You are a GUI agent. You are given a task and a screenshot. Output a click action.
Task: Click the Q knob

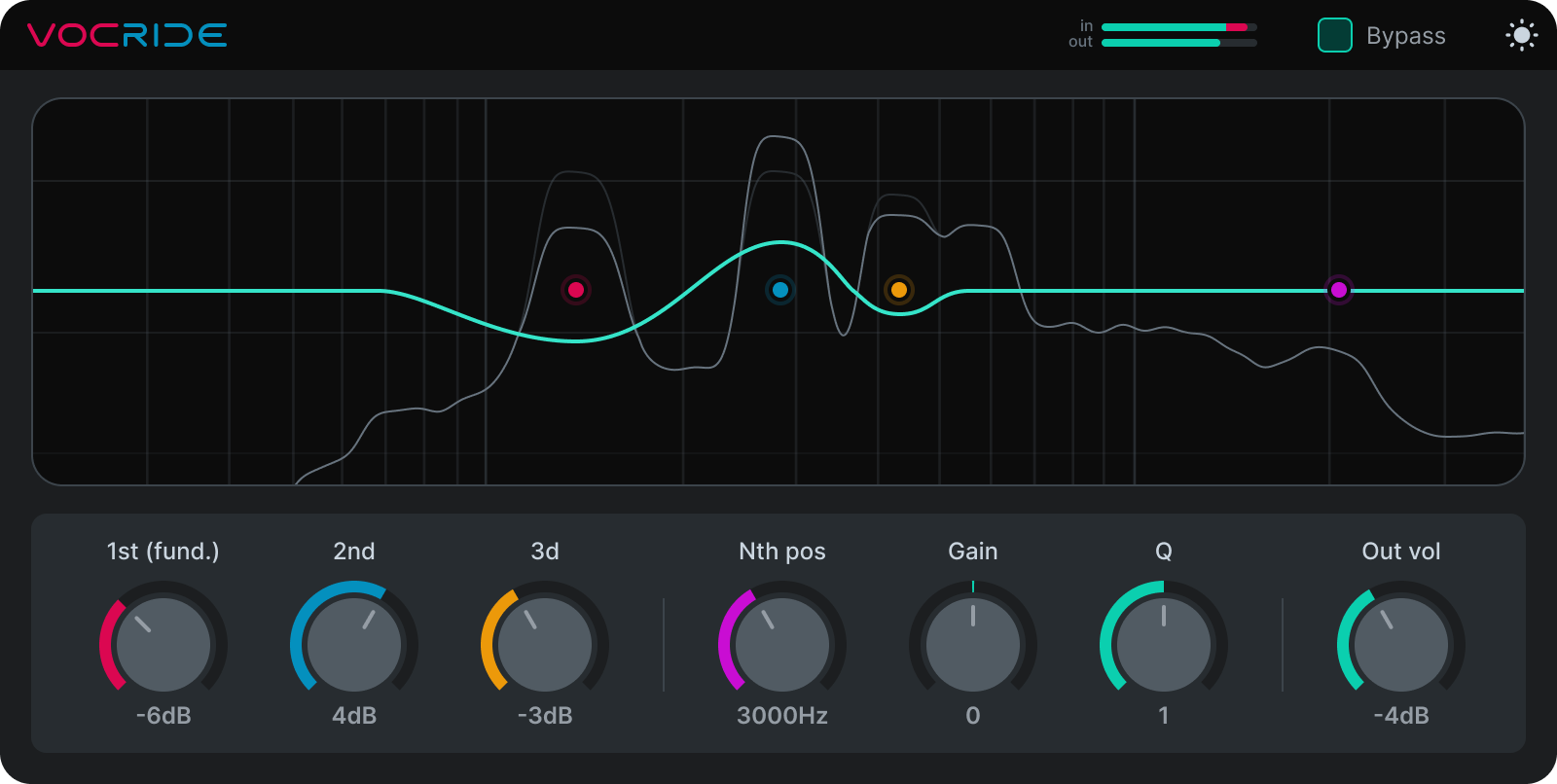(x=1164, y=644)
